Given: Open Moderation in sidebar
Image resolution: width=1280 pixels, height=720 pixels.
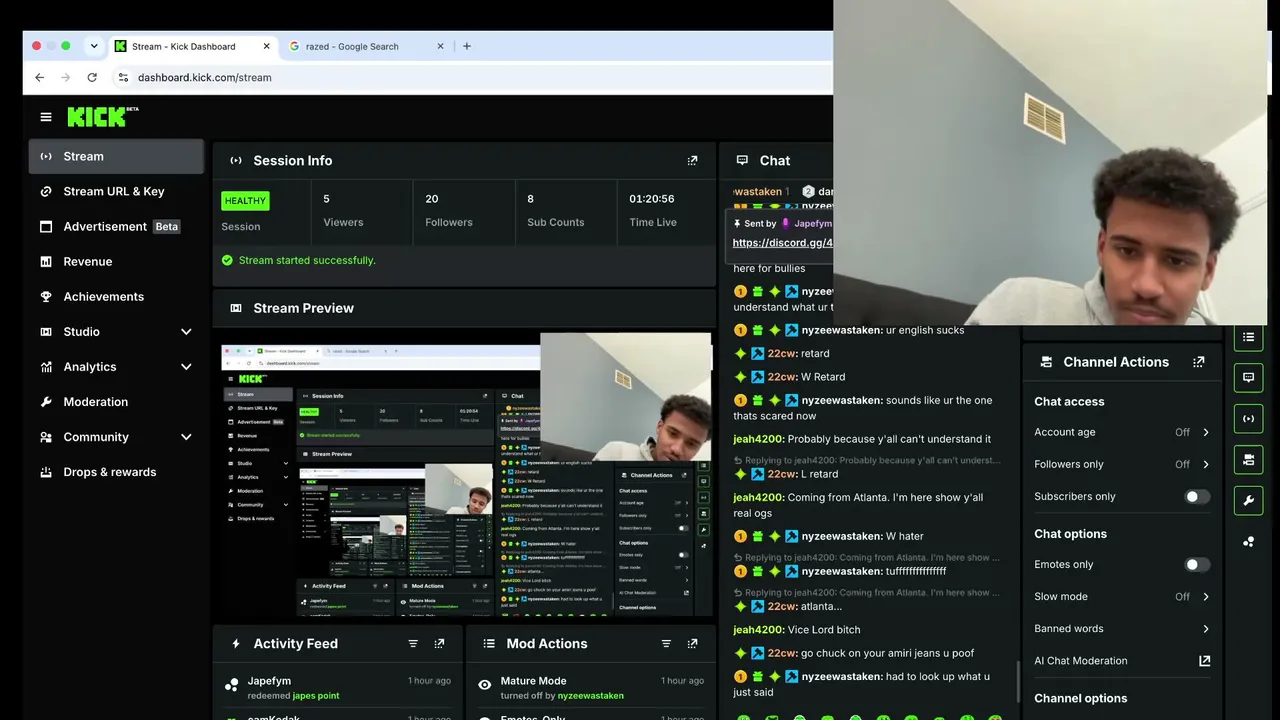Looking at the screenshot, I should point(116,402).
